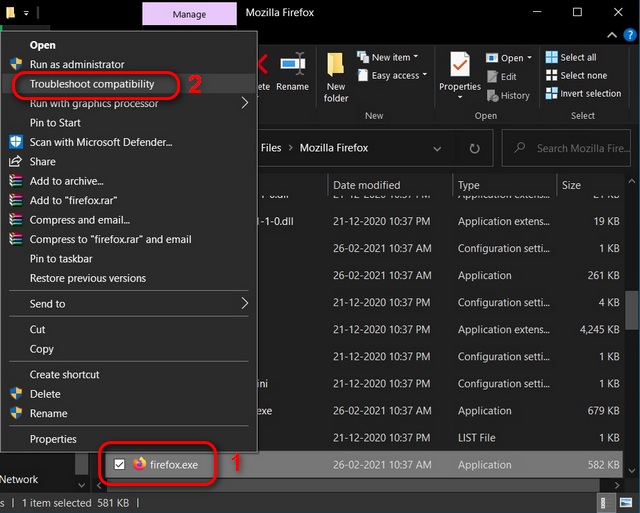Open the Properties ribbon icon
The width and height of the screenshot is (640, 513).
pos(460,64)
